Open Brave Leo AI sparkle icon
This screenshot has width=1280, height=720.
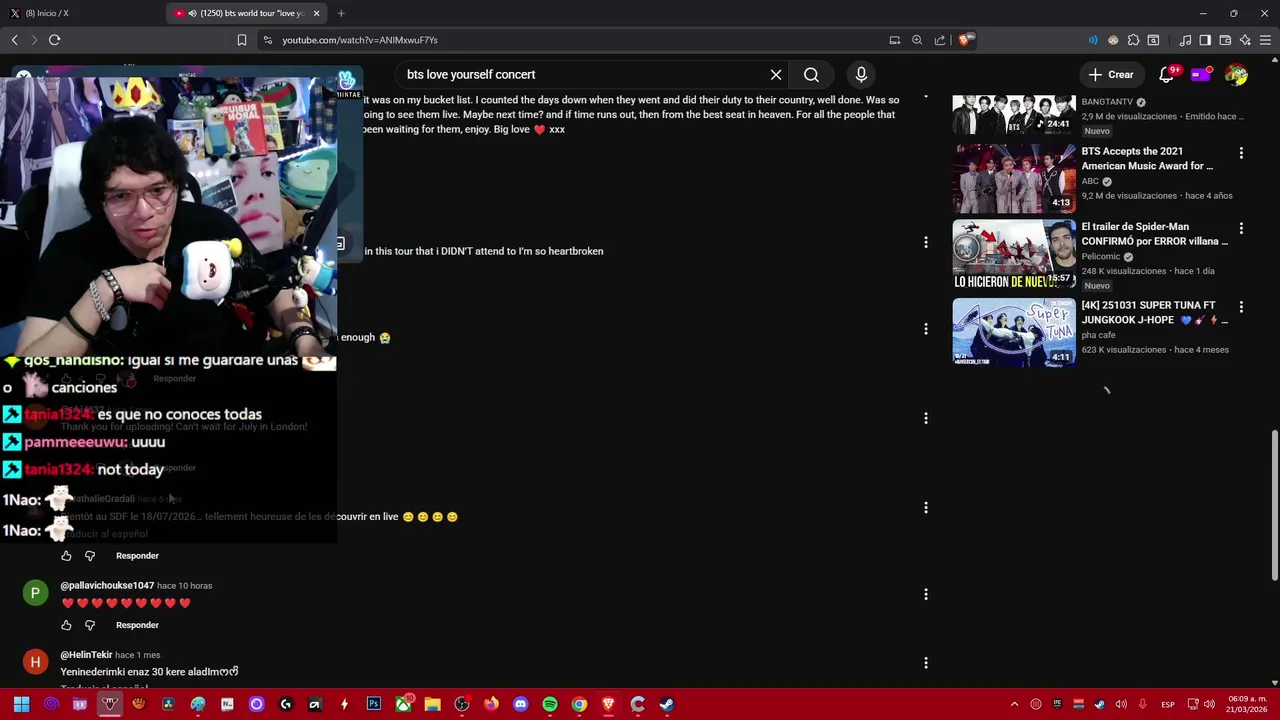click(x=1245, y=40)
